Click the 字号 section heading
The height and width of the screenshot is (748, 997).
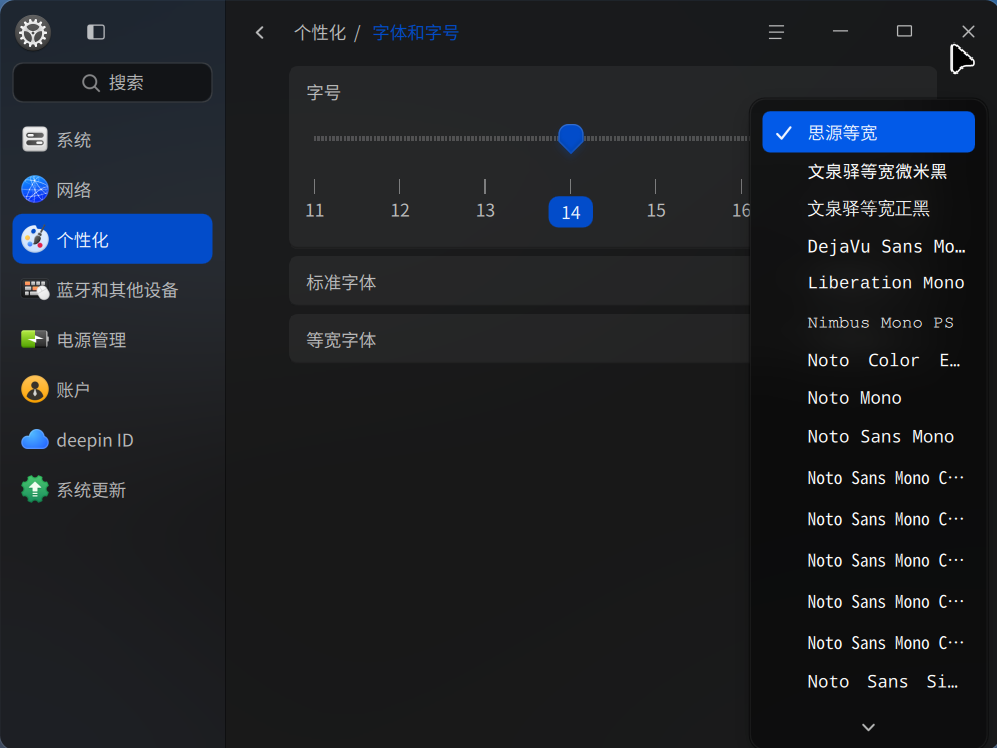click(324, 93)
